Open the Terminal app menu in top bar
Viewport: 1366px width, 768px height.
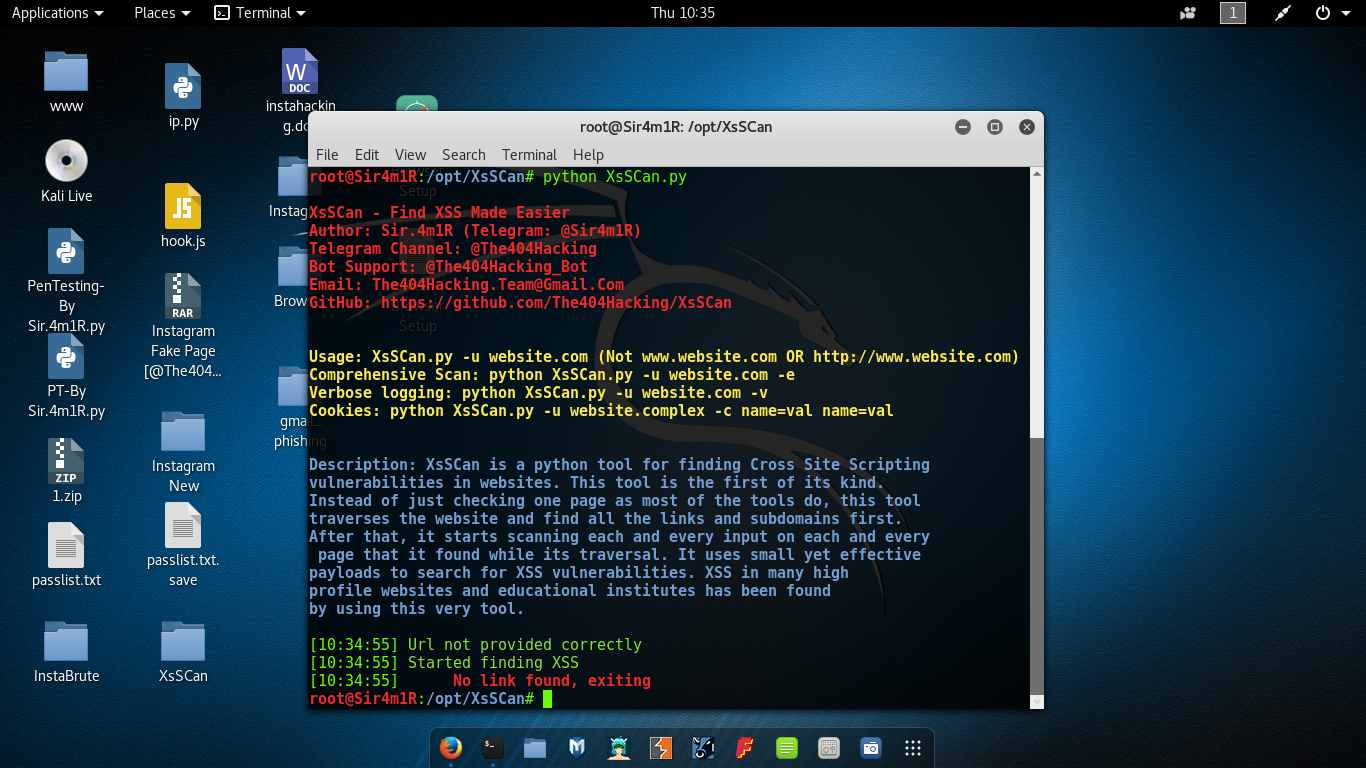click(260, 13)
